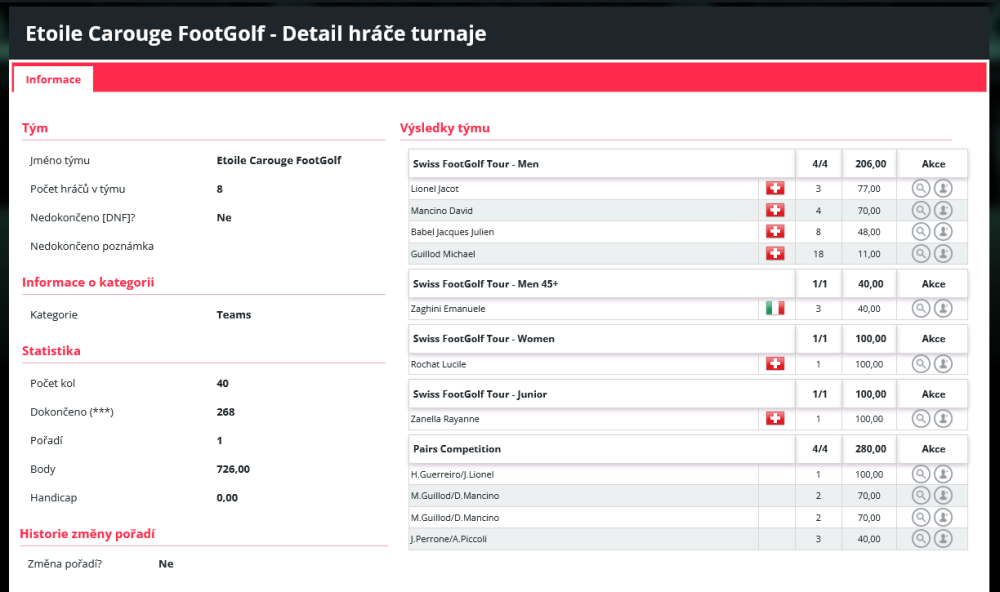This screenshot has height=592, width=1000.
Task: Open profile icon for Zanella Rayanne
Action: point(943,419)
